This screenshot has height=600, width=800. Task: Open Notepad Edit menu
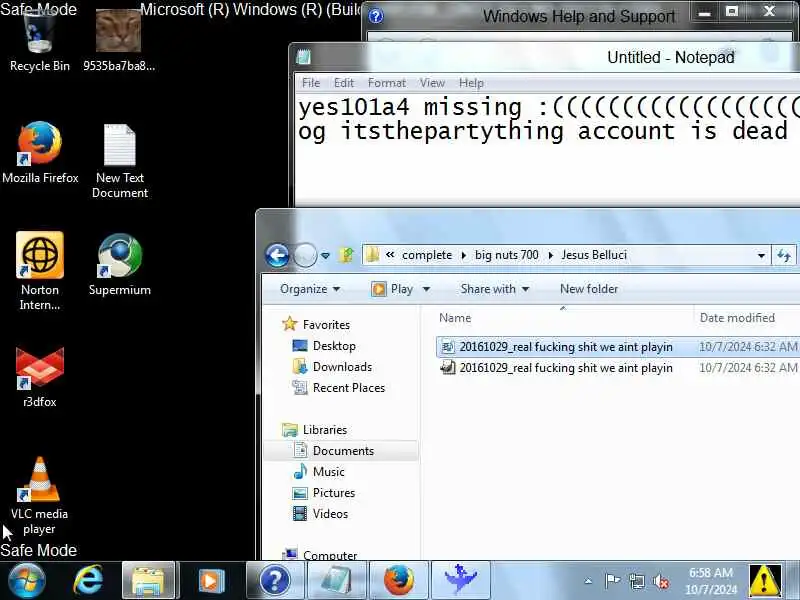click(x=344, y=83)
